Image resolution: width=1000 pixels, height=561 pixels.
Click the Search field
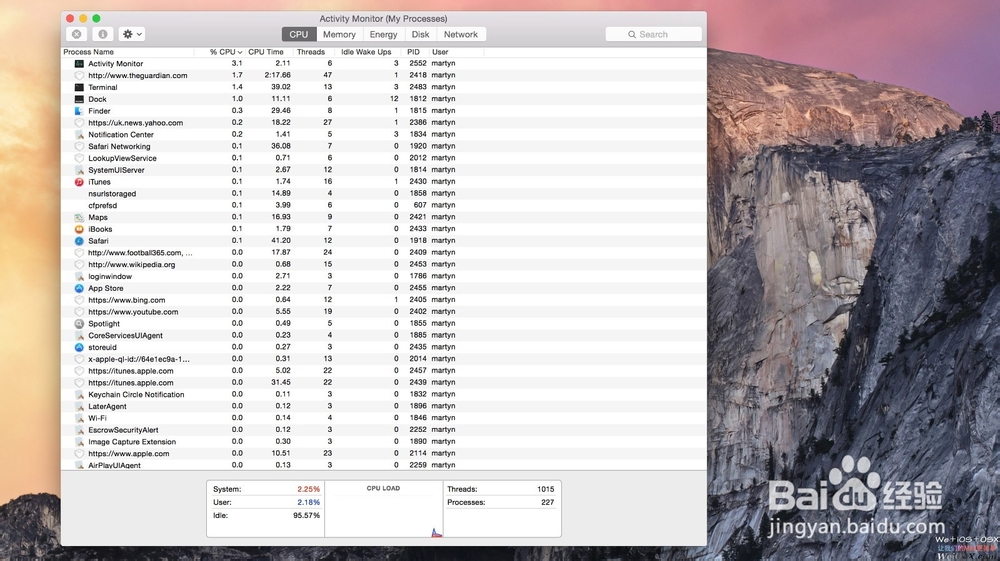(654, 34)
